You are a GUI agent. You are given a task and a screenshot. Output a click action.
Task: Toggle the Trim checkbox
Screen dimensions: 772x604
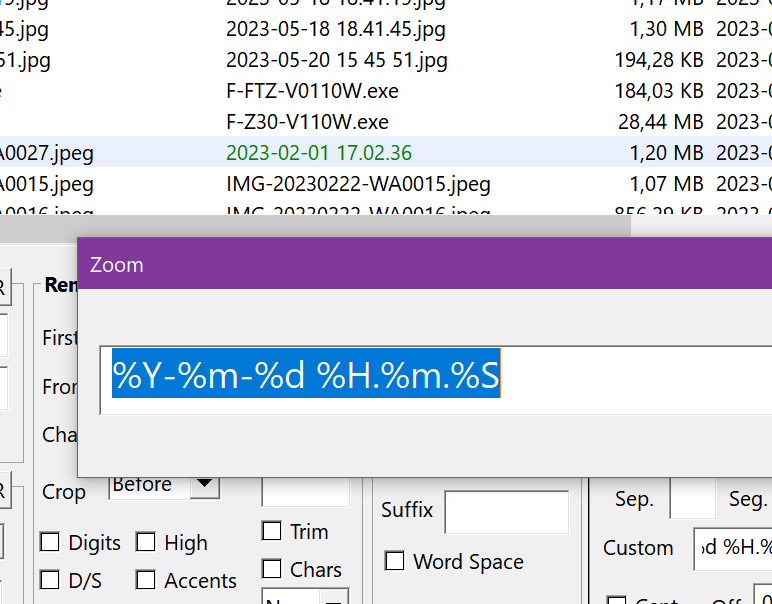271,531
